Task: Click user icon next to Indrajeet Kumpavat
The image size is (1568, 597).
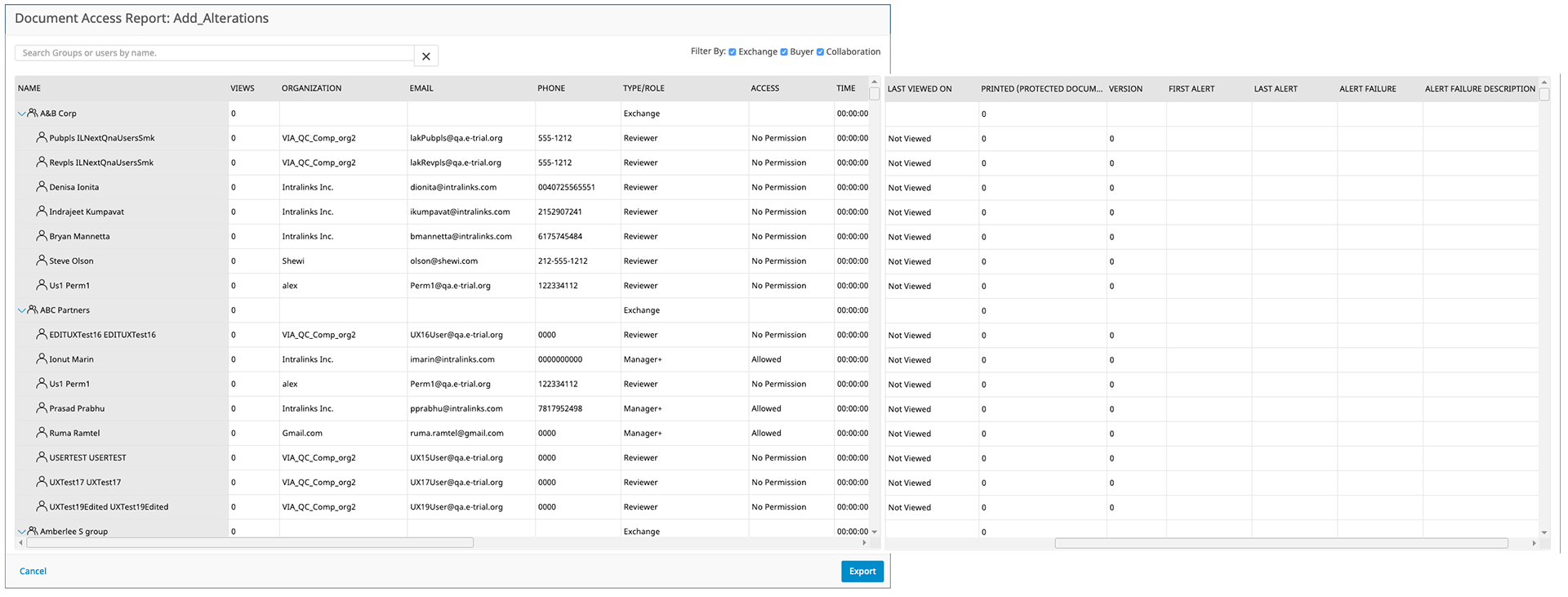Action: click(42, 212)
